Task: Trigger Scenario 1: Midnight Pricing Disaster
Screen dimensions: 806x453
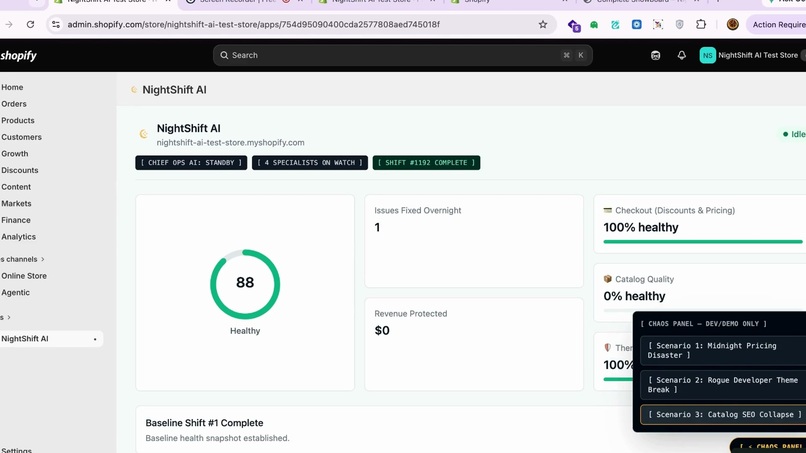Action: pos(723,350)
